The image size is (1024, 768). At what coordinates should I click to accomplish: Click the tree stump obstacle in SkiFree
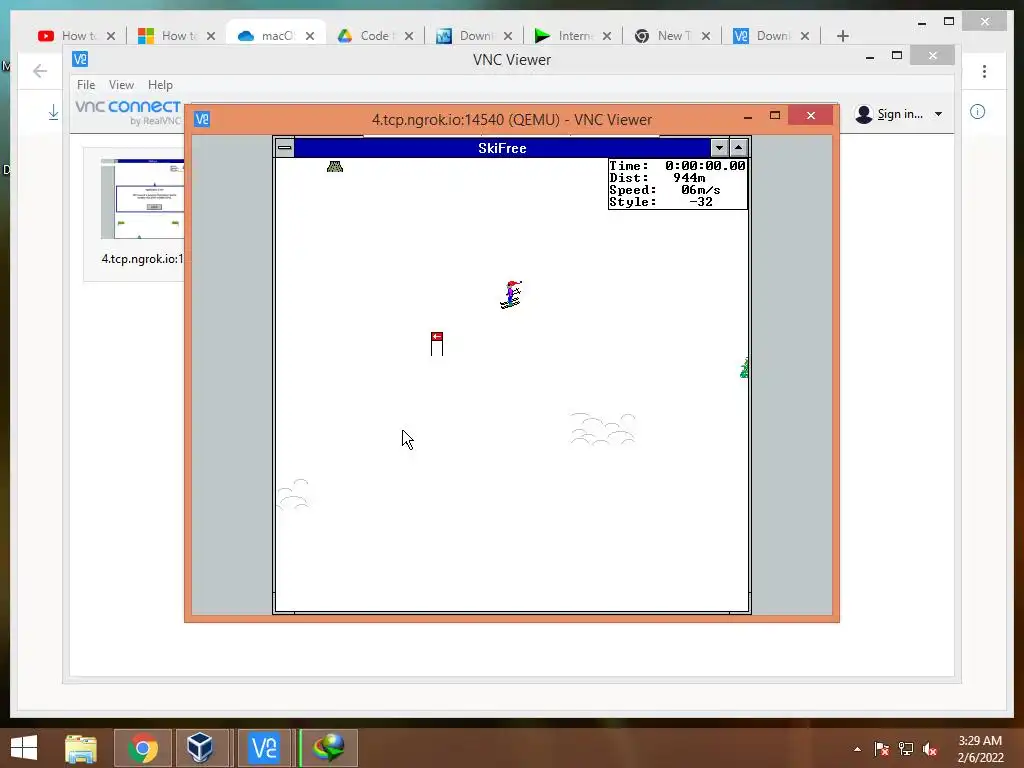pos(335,167)
